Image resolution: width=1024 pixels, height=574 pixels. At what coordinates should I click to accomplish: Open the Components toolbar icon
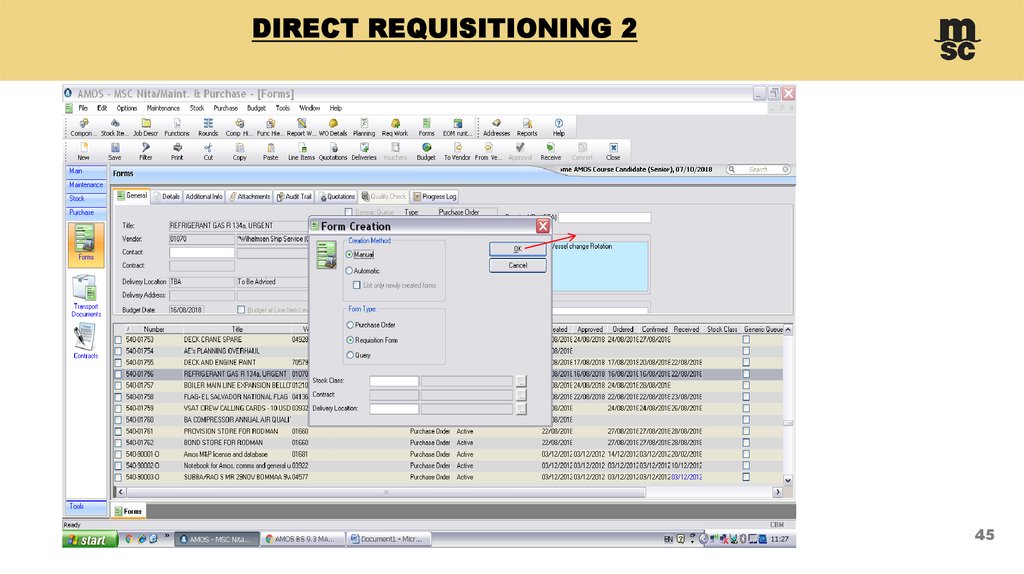(x=83, y=127)
